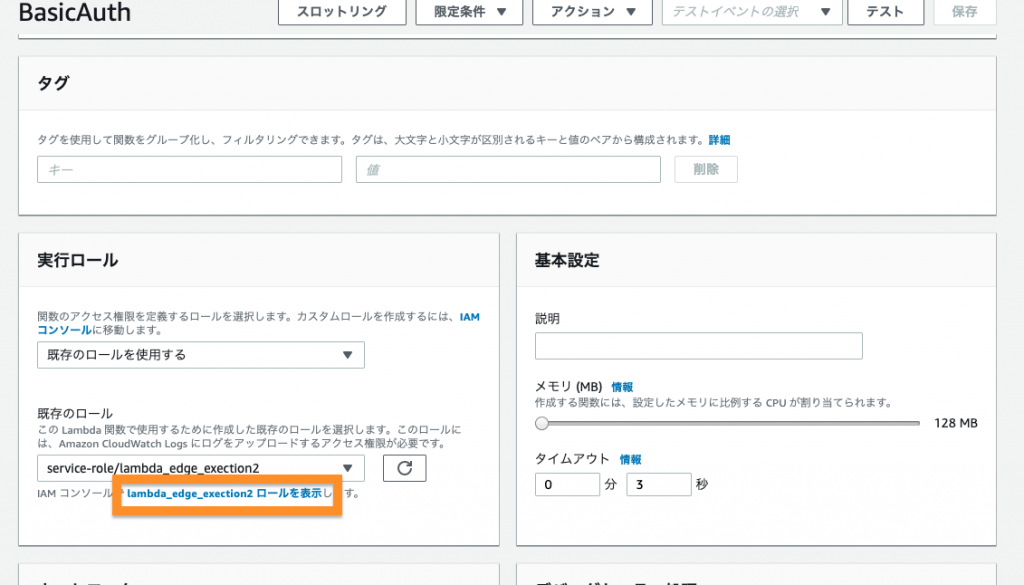Open the テストイベントの選択 combo box
1024x585 pixels.
[750, 12]
